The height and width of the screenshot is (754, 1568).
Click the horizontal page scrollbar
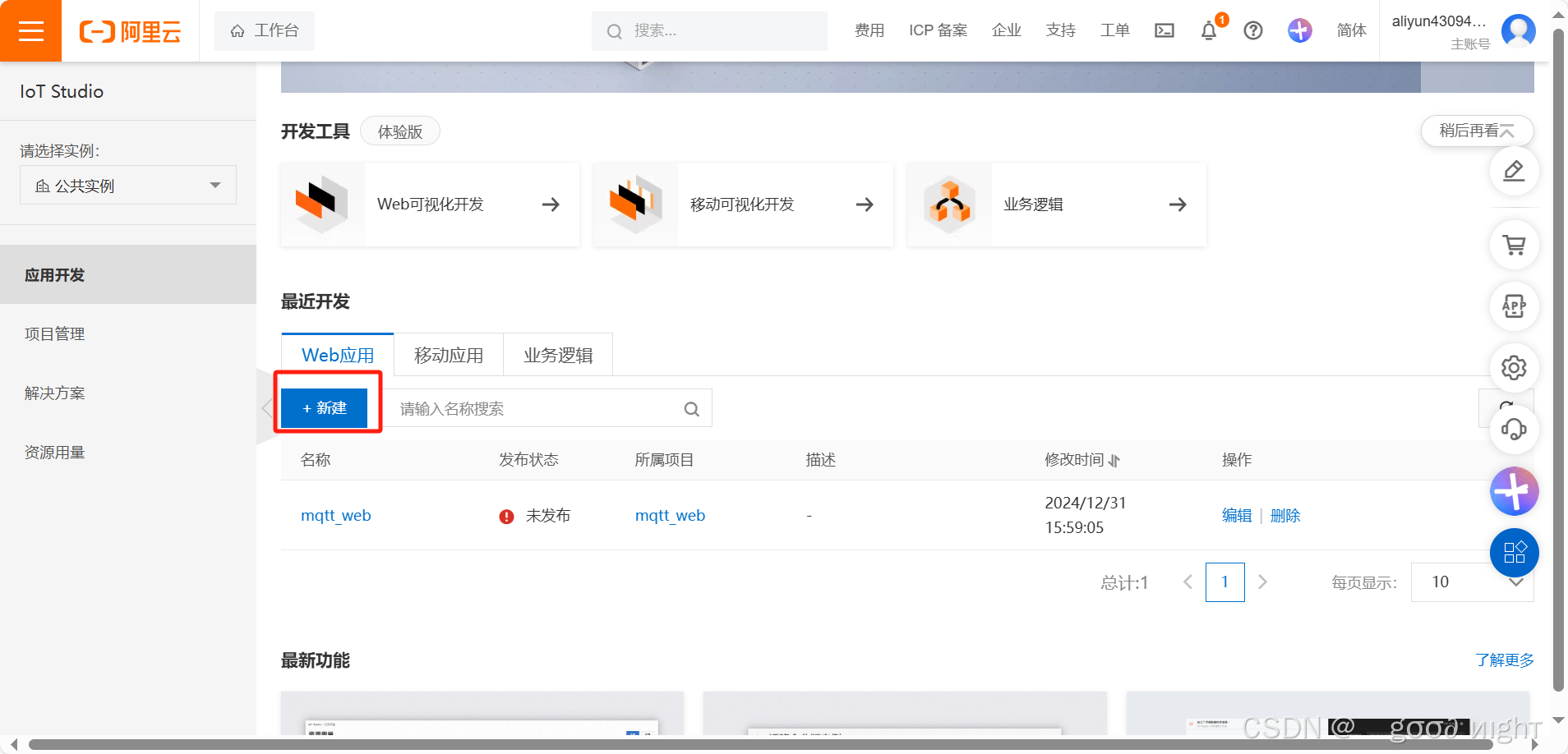point(760,745)
